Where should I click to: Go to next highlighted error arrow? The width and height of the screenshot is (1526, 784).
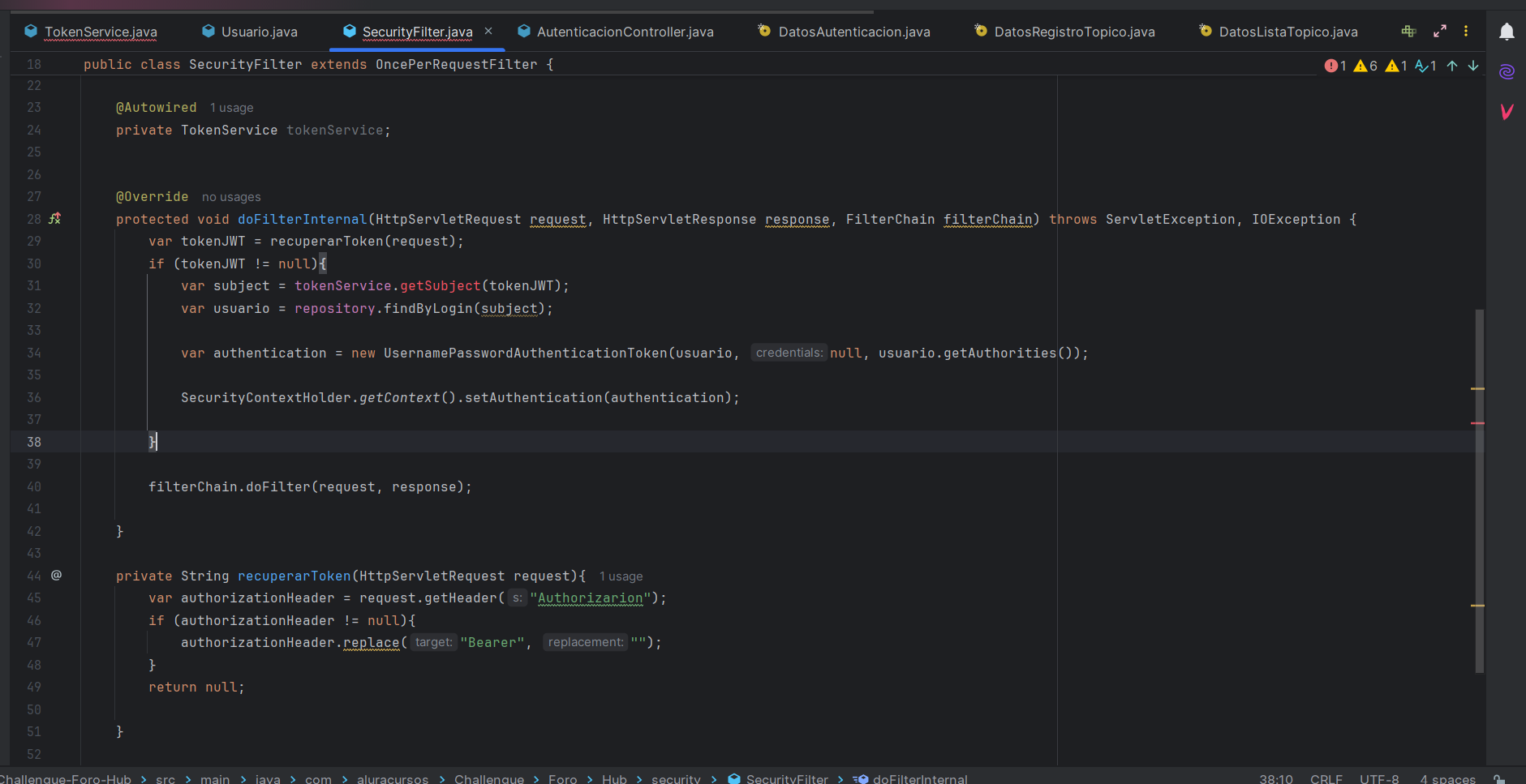coord(1473,66)
